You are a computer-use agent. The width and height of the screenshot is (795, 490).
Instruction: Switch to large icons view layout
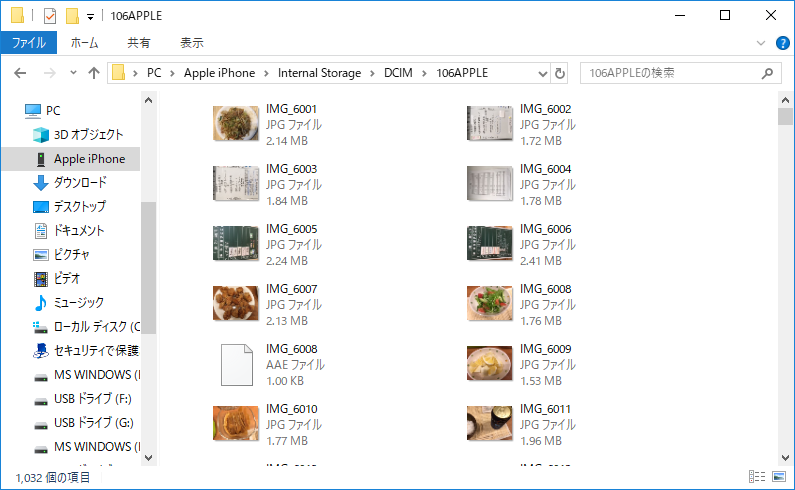(779, 477)
